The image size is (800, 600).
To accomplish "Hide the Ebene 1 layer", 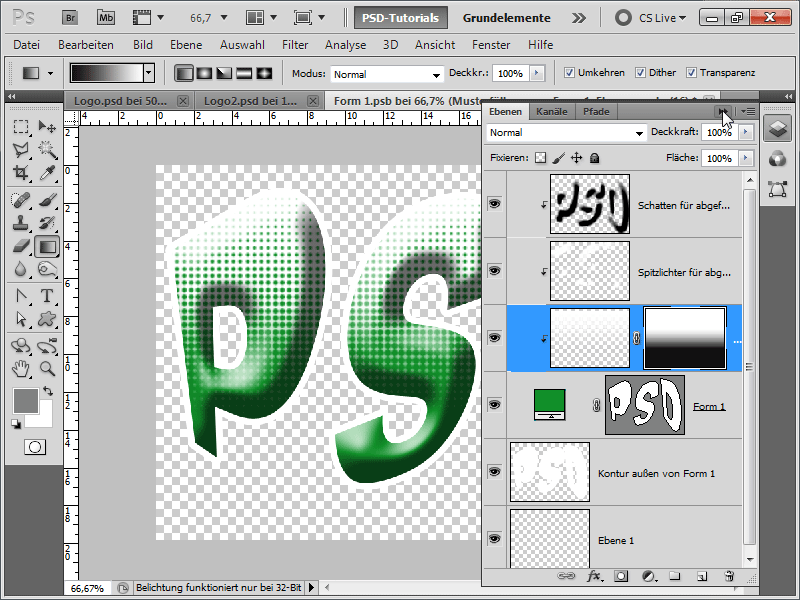I will click(494, 539).
